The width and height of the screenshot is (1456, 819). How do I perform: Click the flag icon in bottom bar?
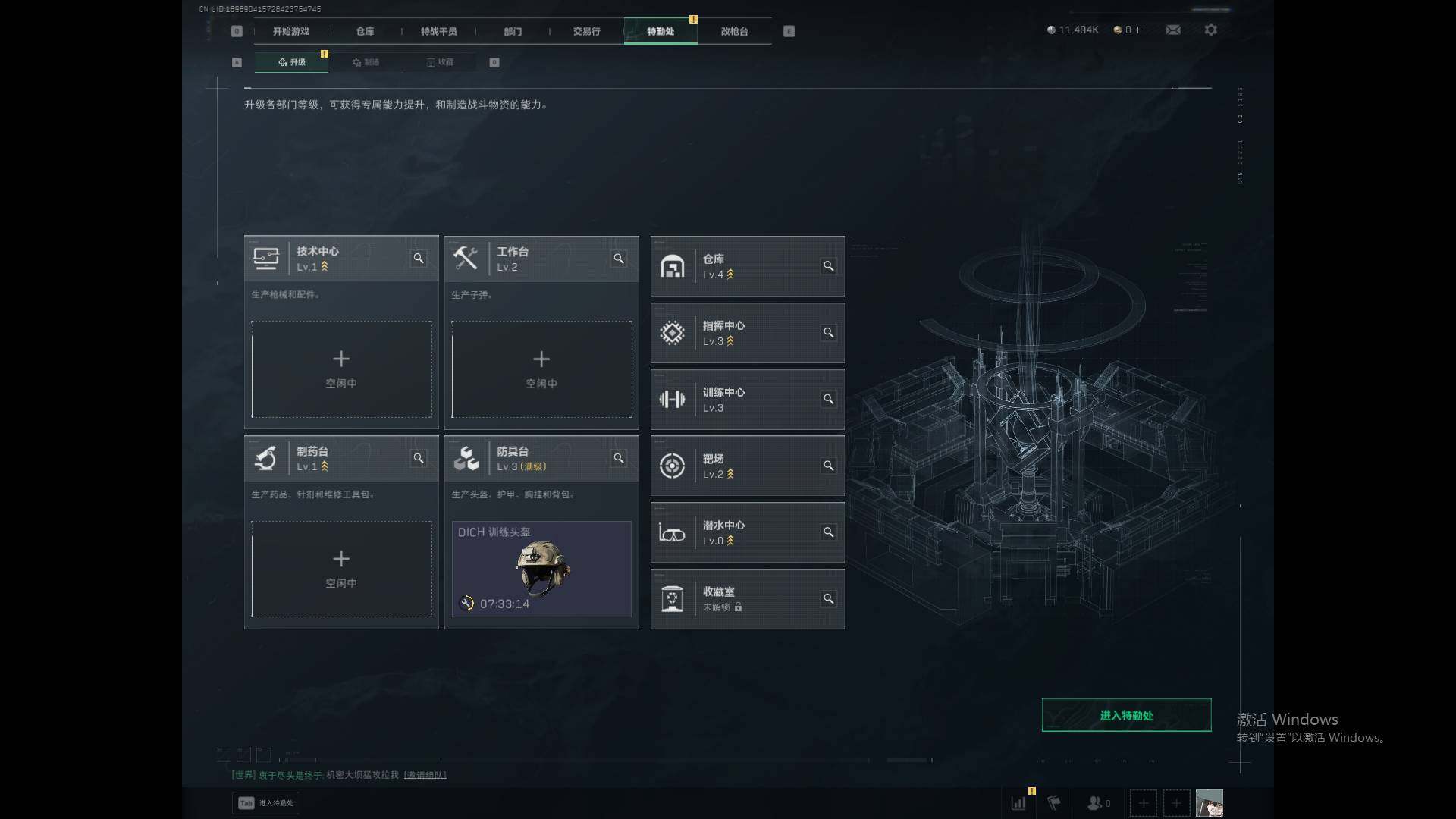click(x=1054, y=802)
